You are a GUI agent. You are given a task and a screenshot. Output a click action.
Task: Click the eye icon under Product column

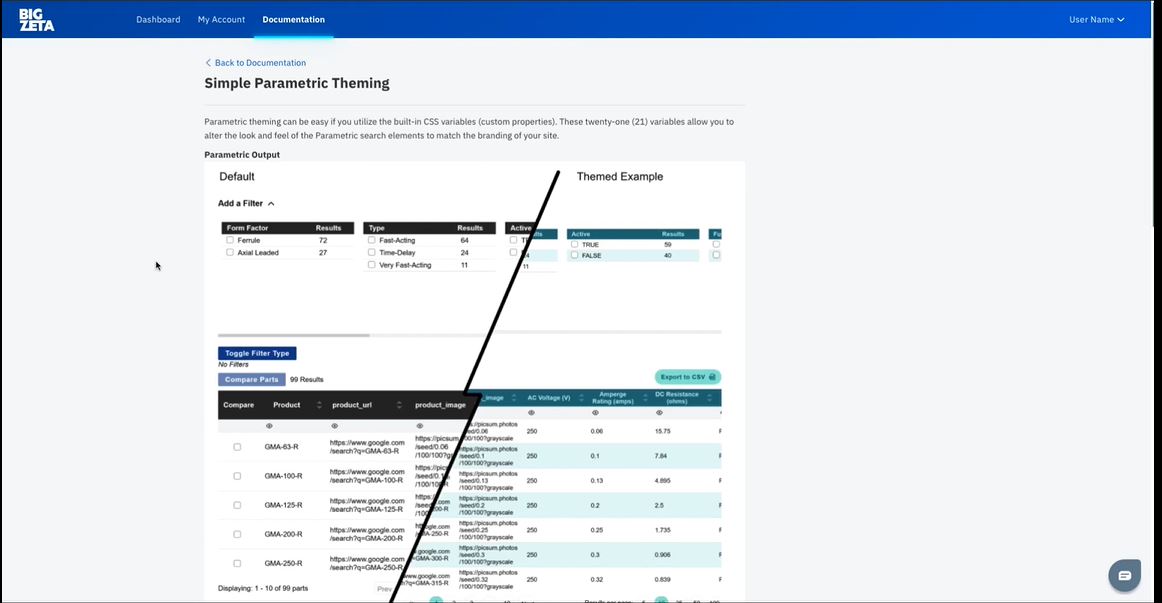[270, 426]
